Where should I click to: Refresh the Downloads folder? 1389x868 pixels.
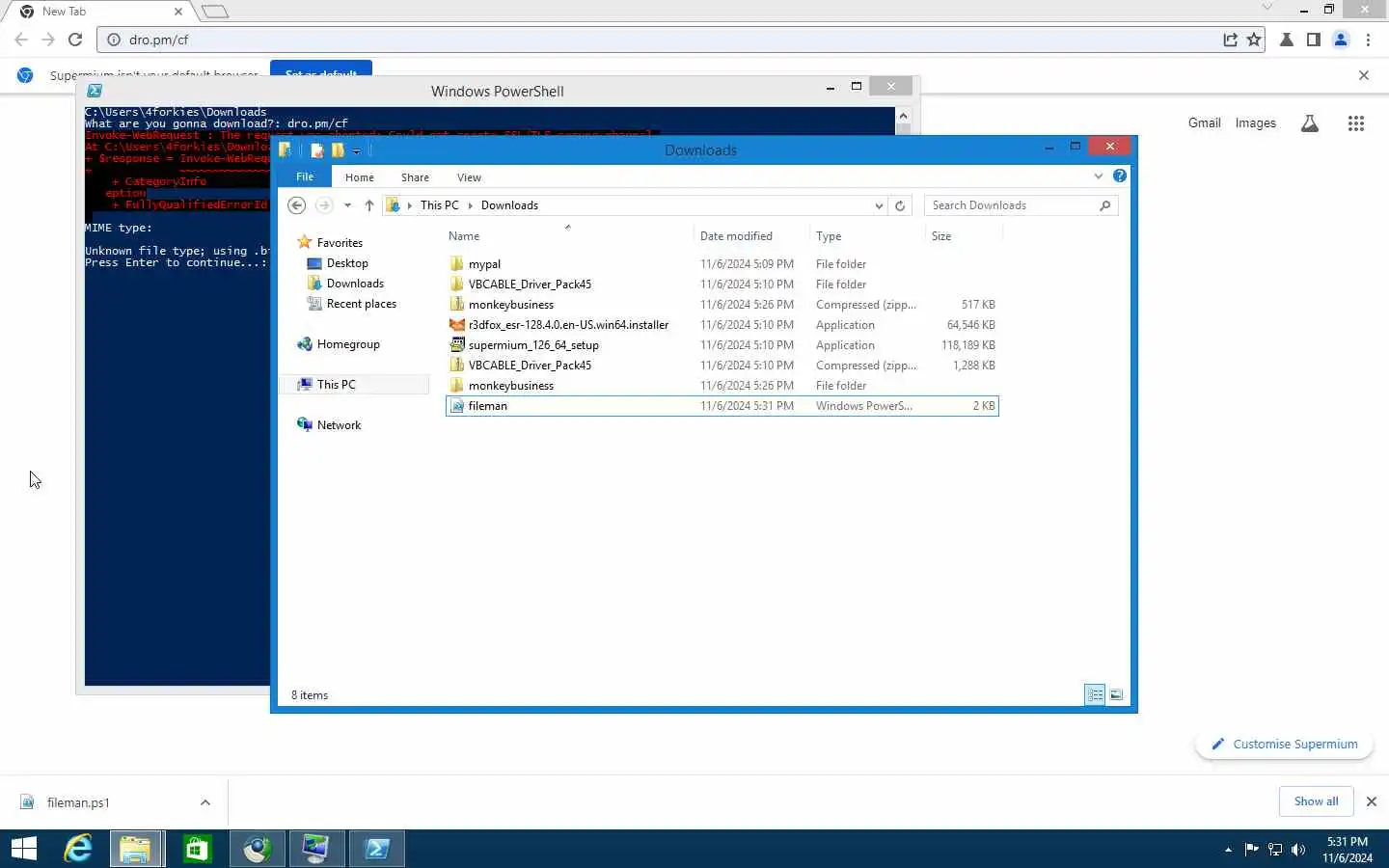pos(900,205)
